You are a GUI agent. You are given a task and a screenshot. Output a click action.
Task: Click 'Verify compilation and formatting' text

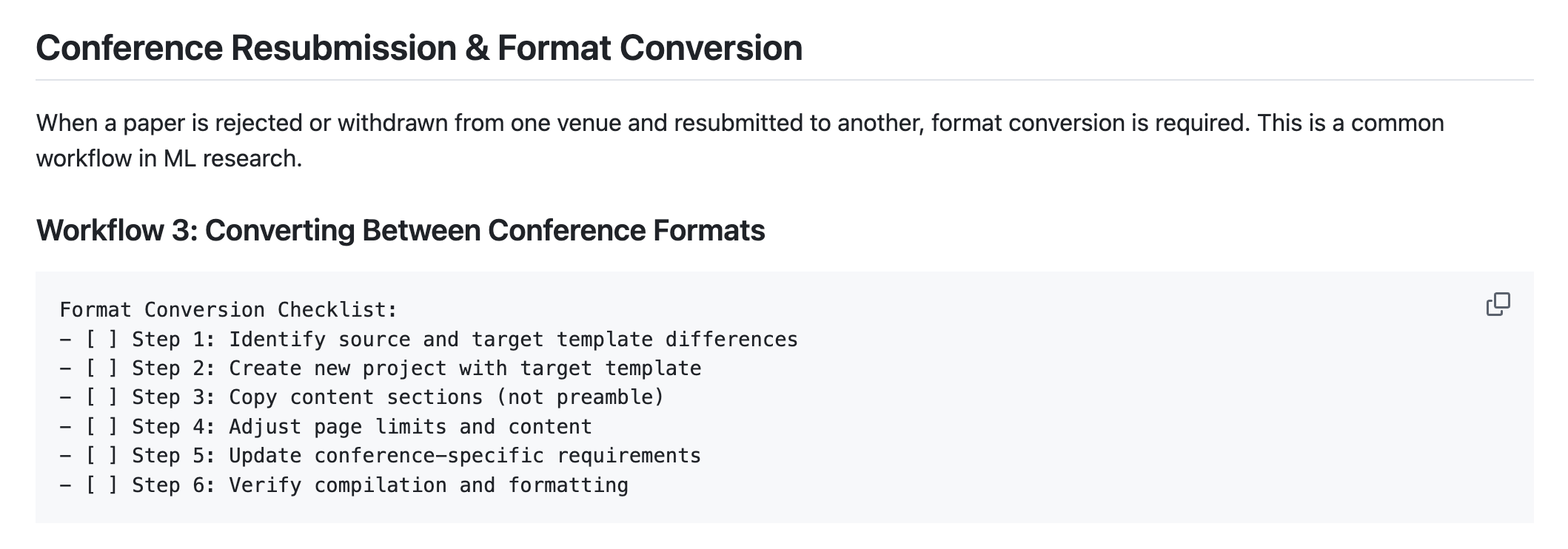(x=428, y=485)
